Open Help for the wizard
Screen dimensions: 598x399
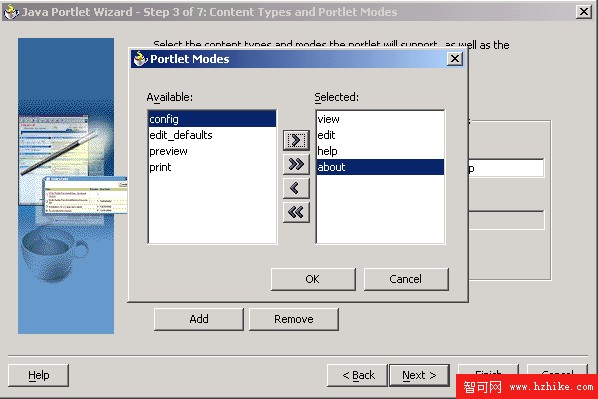39,375
